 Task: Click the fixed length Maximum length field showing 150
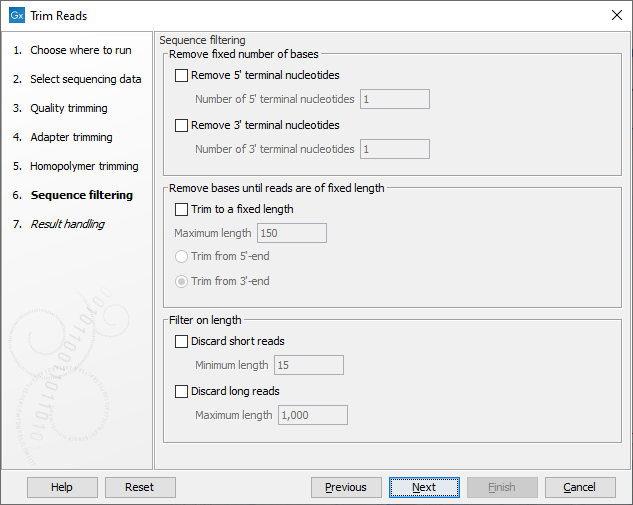click(x=291, y=233)
